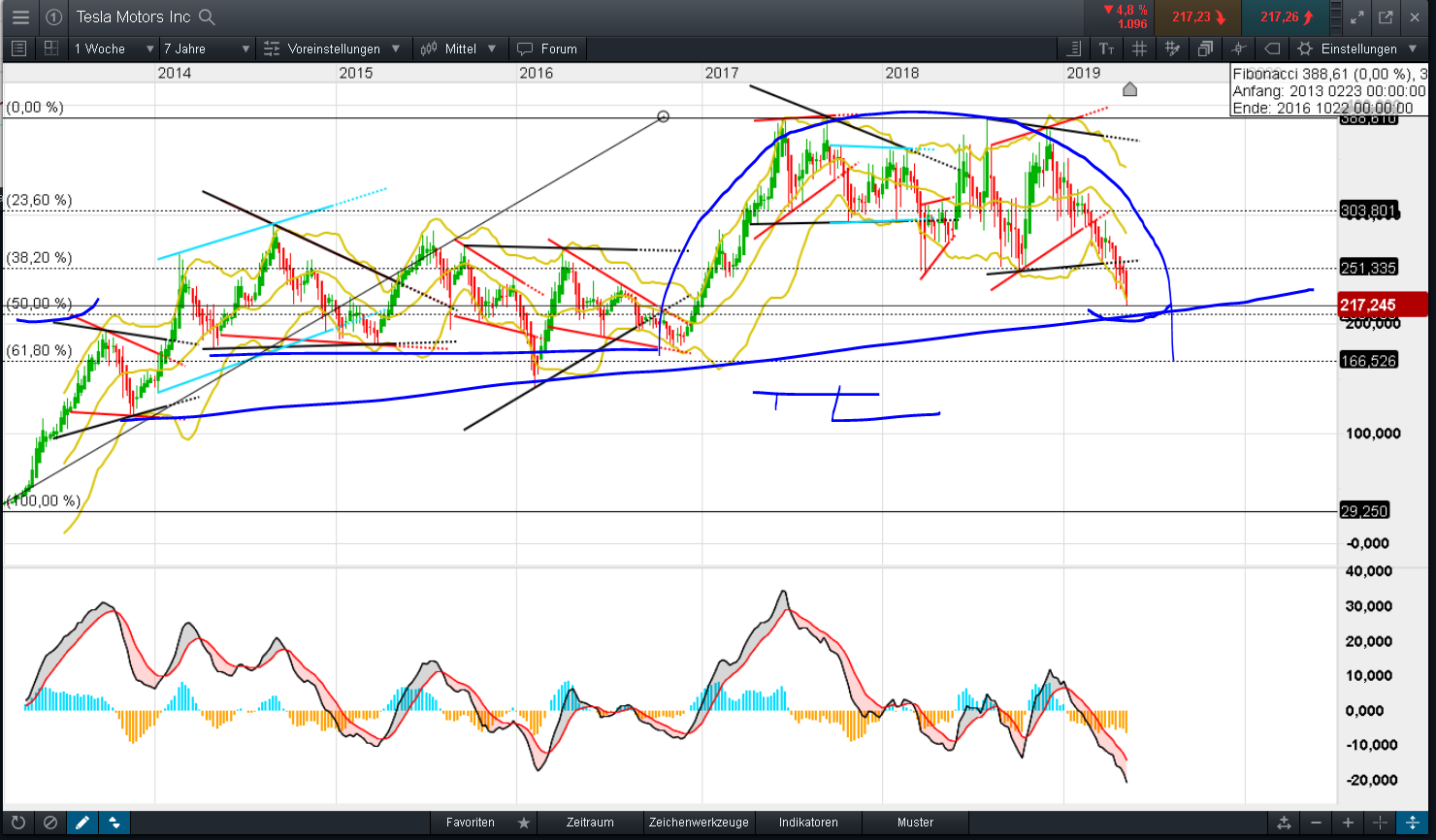
Task: Select the Fibonacci 388,61 info box
Action: click(1328, 90)
